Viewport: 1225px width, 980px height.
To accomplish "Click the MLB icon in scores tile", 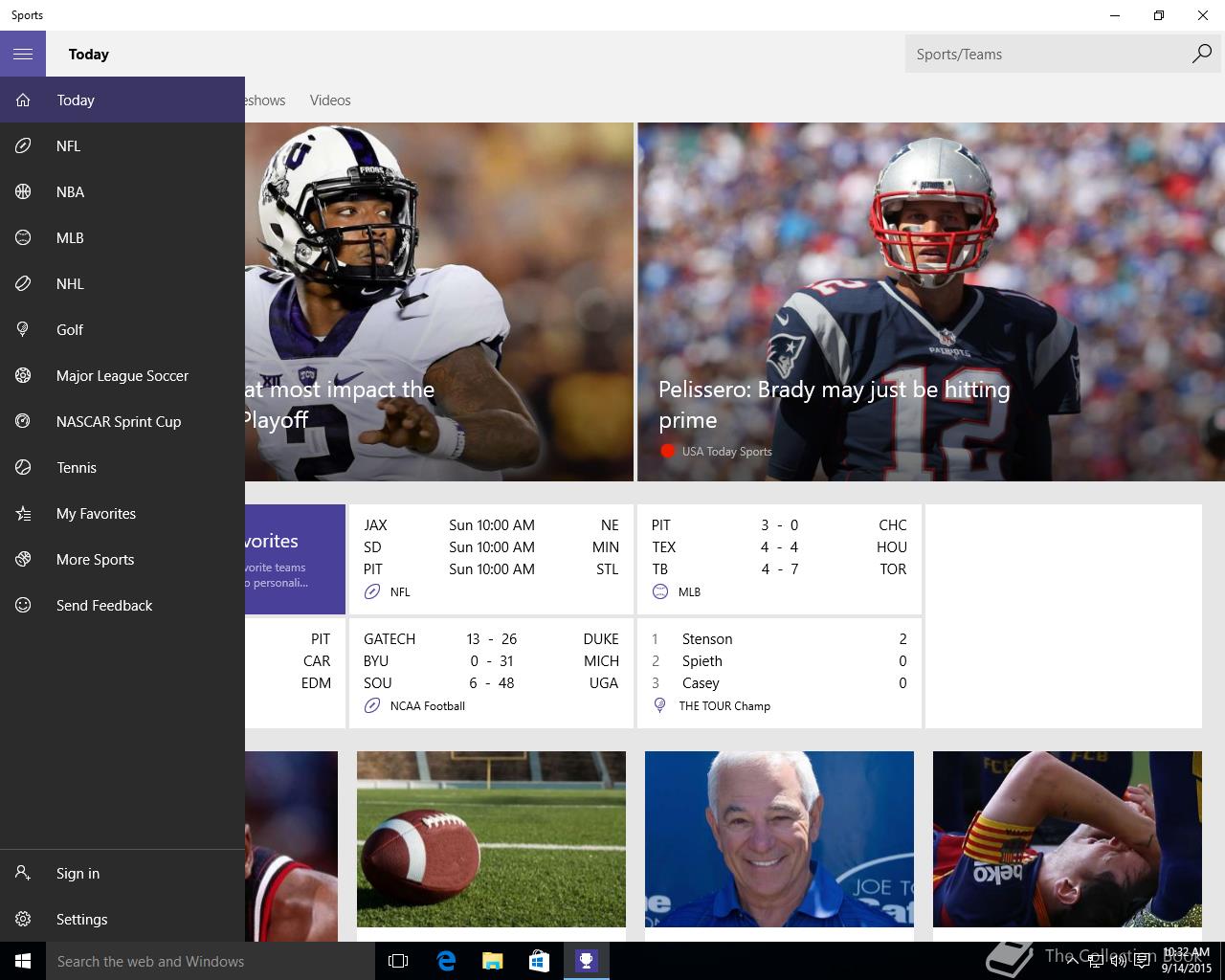I will tap(659, 591).
